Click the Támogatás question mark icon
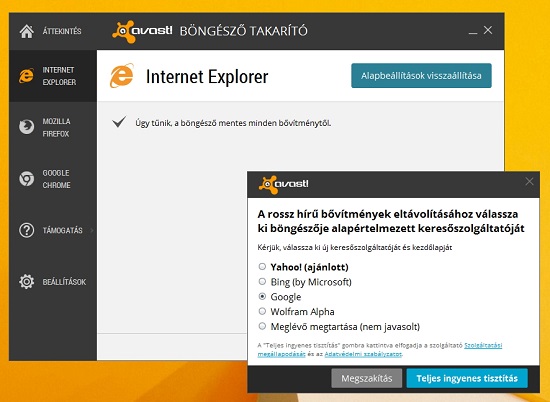This screenshot has height=402, width=550. pyautogui.click(x=27, y=230)
